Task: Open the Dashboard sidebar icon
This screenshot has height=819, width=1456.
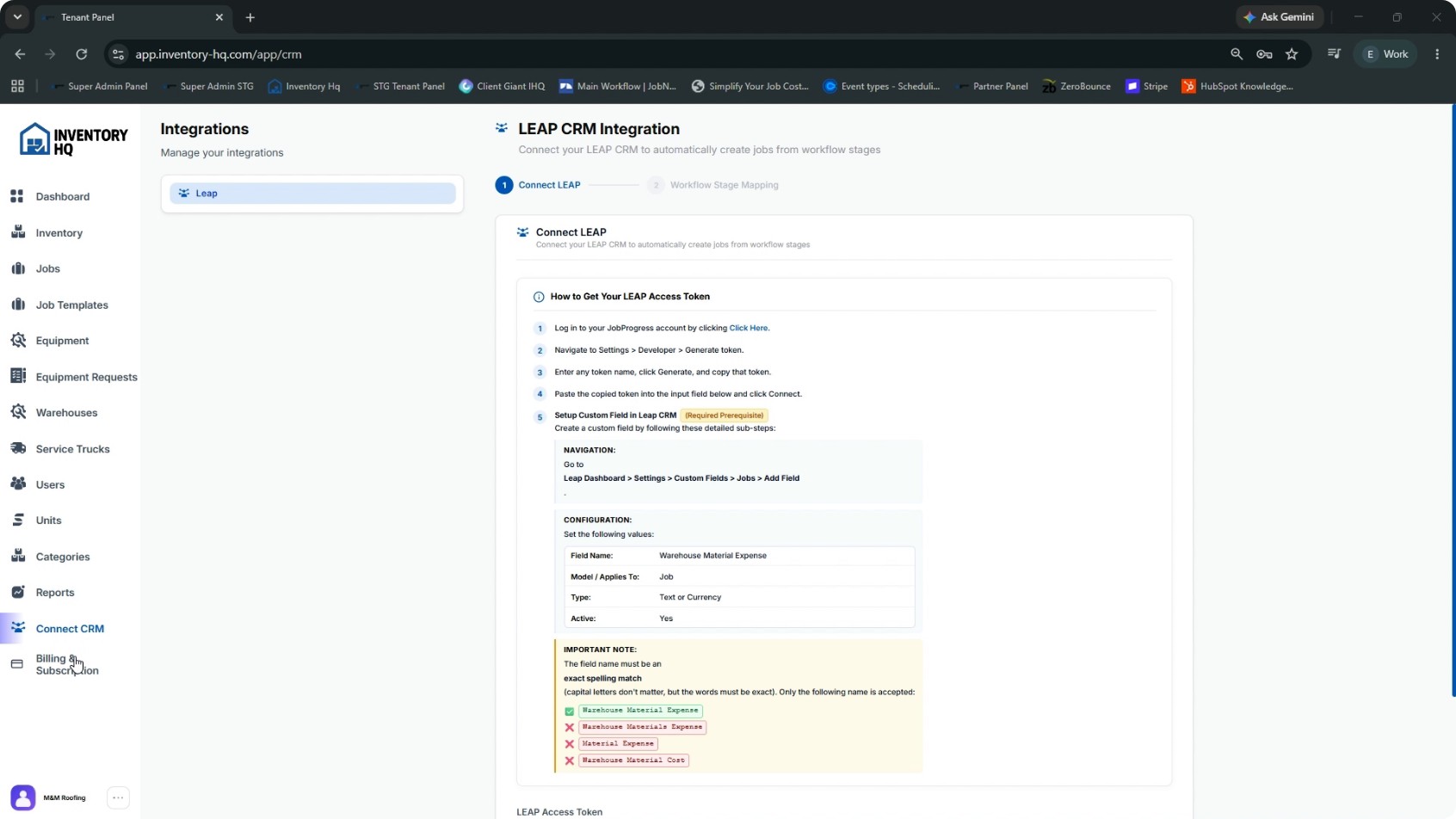Action: pos(17,196)
